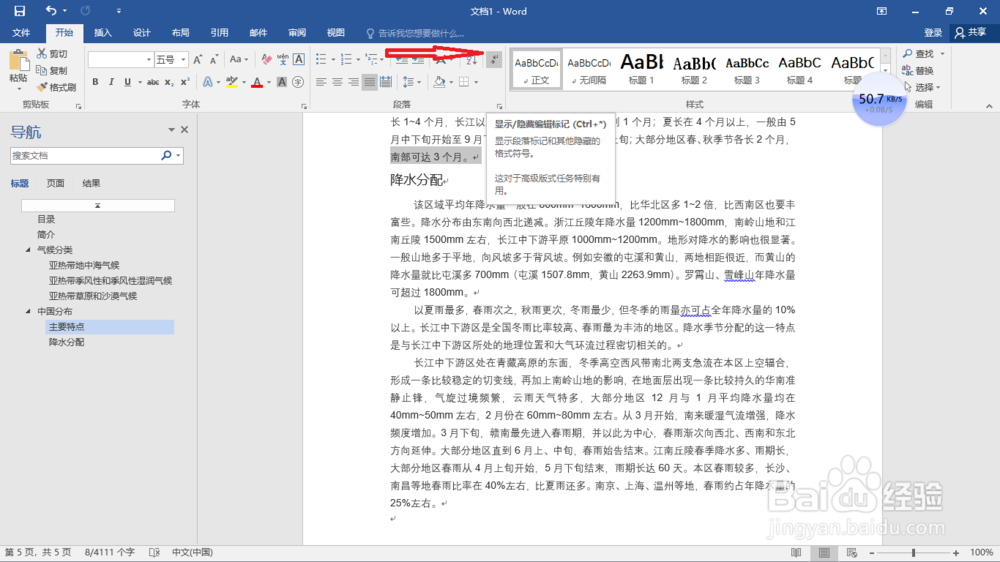
Task: Adjust the zoom slider in the status bar
Action: [913, 552]
